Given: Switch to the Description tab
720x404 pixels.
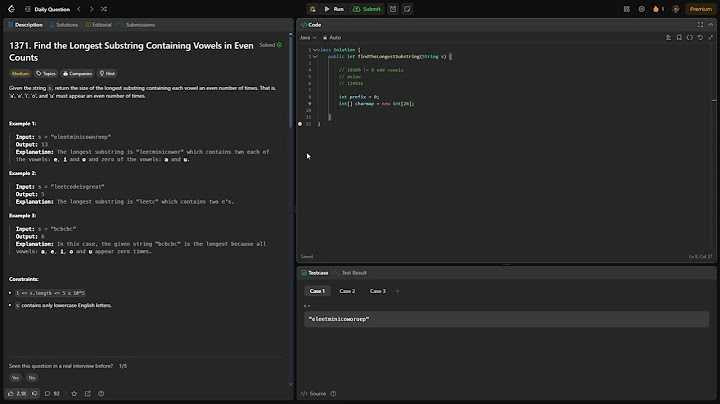Looking at the screenshot, I should [x=25, y=25].
